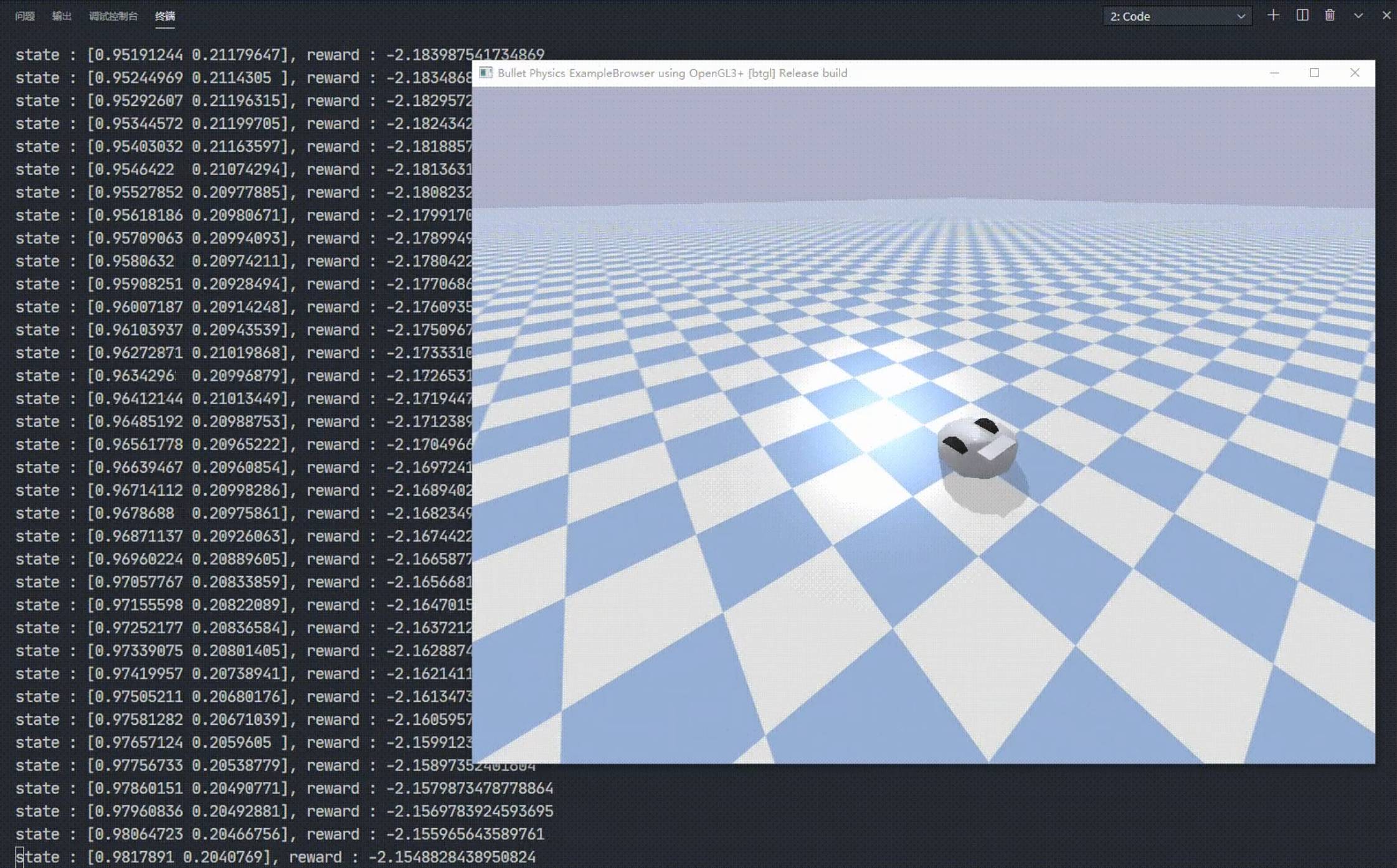This screenshot has width=1397, height=868.
Task: Open the 调试控制台 debug console tab
Action: pyautogui.click(x=113, y=16)
